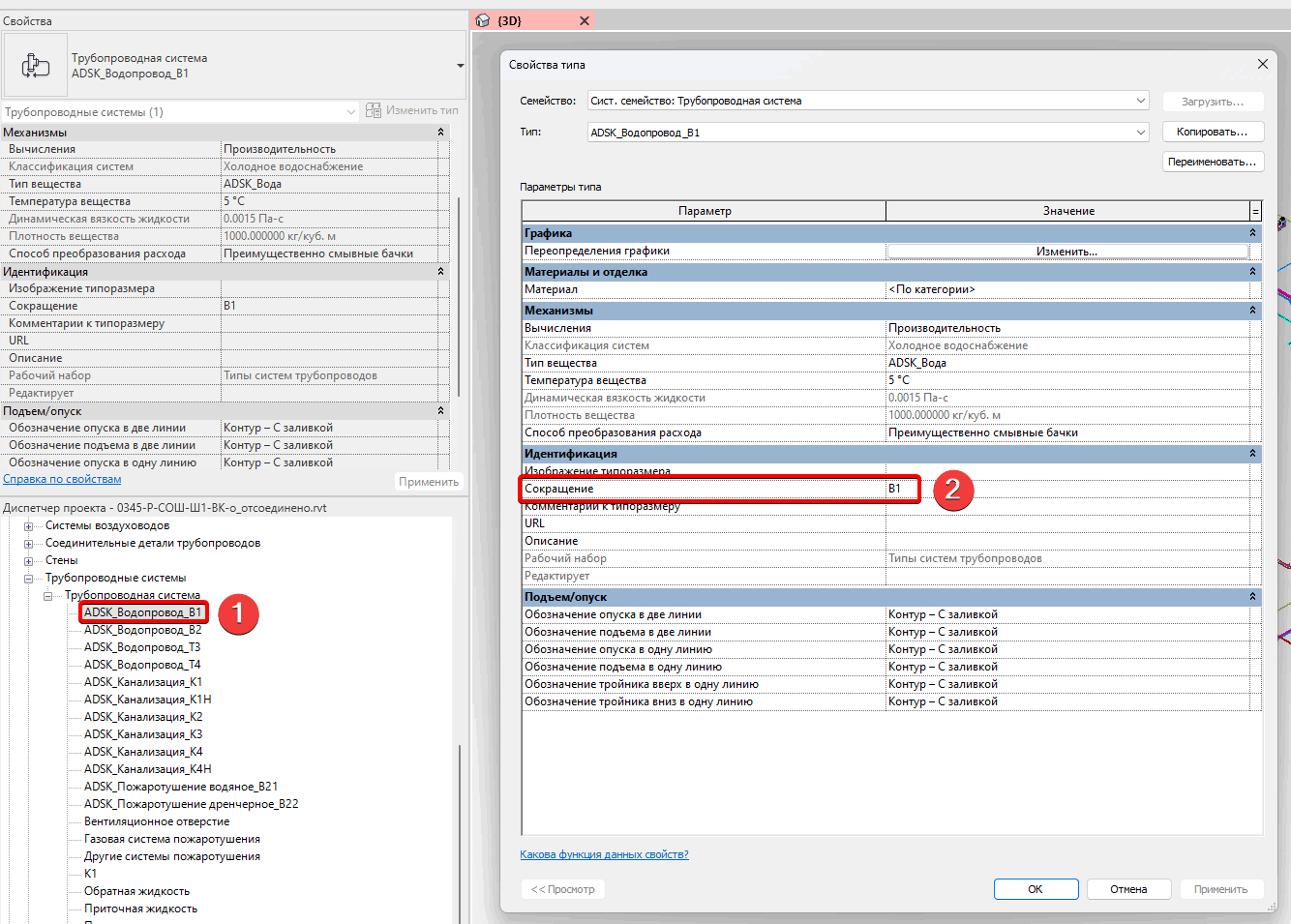This screenshot has height=924, width=1291.
Task: Click the ADSK_Вода value in the dialog
Action: 1067,363
